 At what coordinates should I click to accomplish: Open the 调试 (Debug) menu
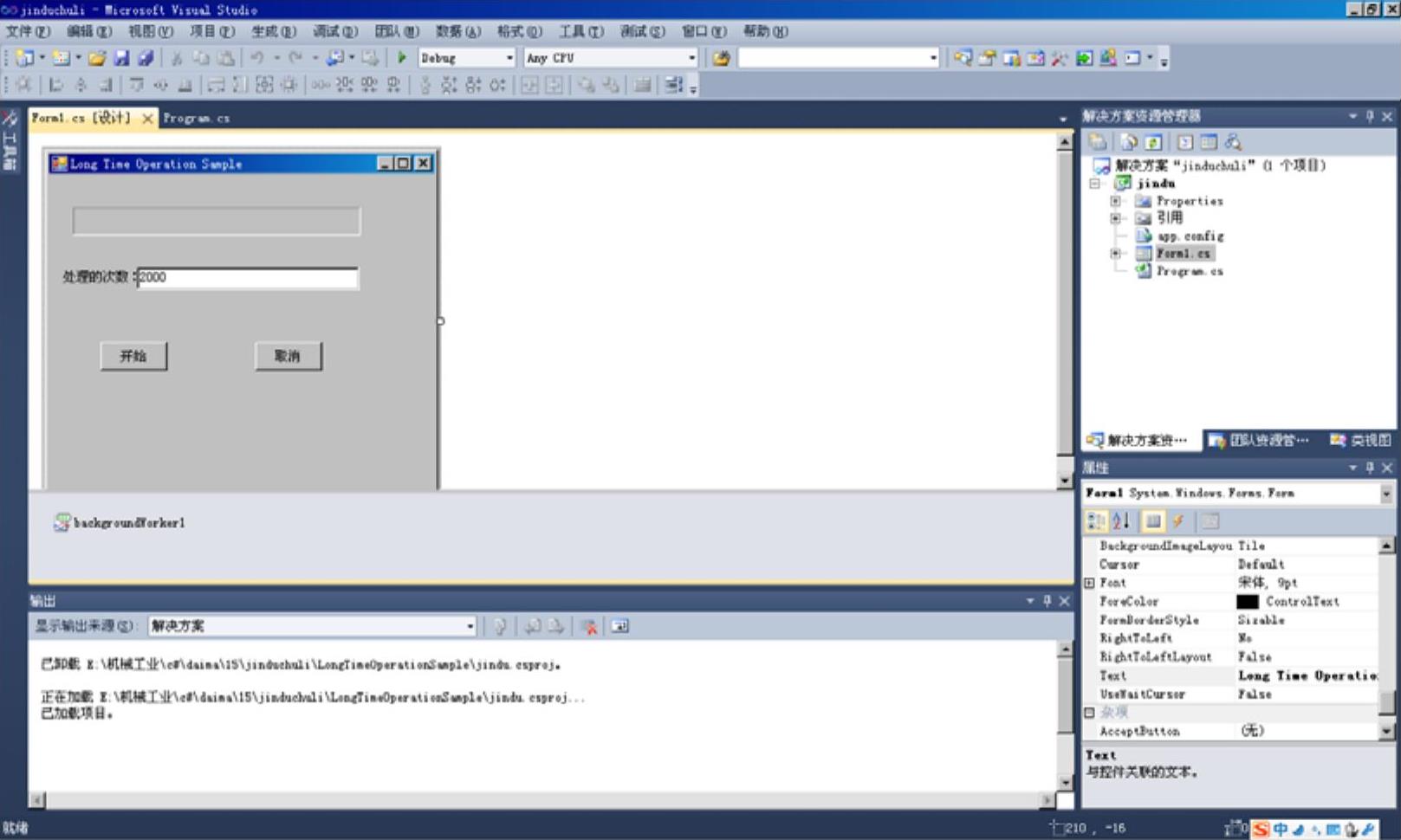335,32
